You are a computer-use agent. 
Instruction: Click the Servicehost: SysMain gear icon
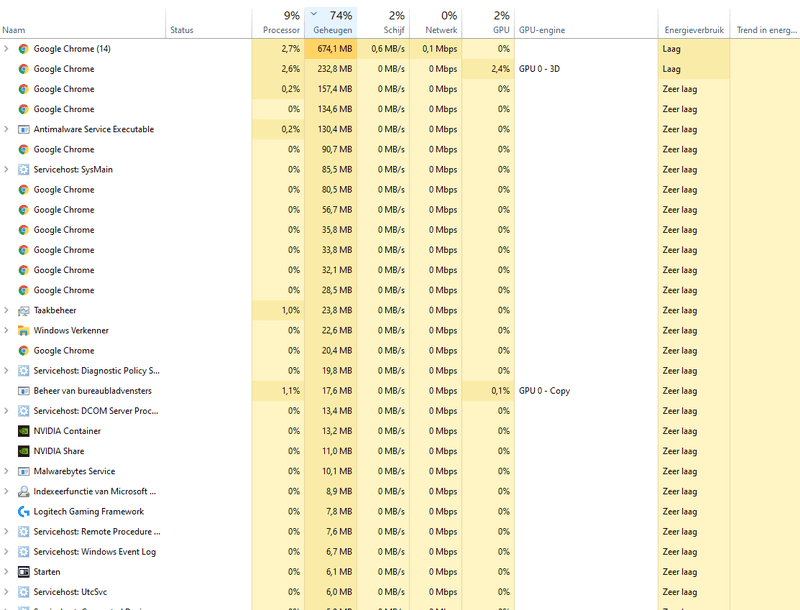coord(23,170)
